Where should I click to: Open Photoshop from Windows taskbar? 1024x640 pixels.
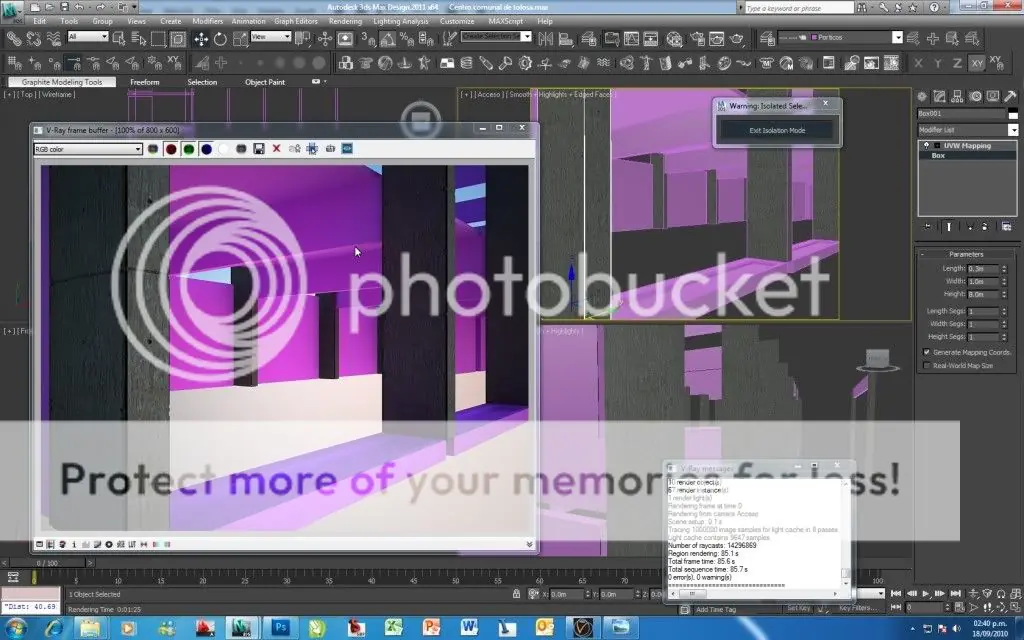[x=281, y=628]
